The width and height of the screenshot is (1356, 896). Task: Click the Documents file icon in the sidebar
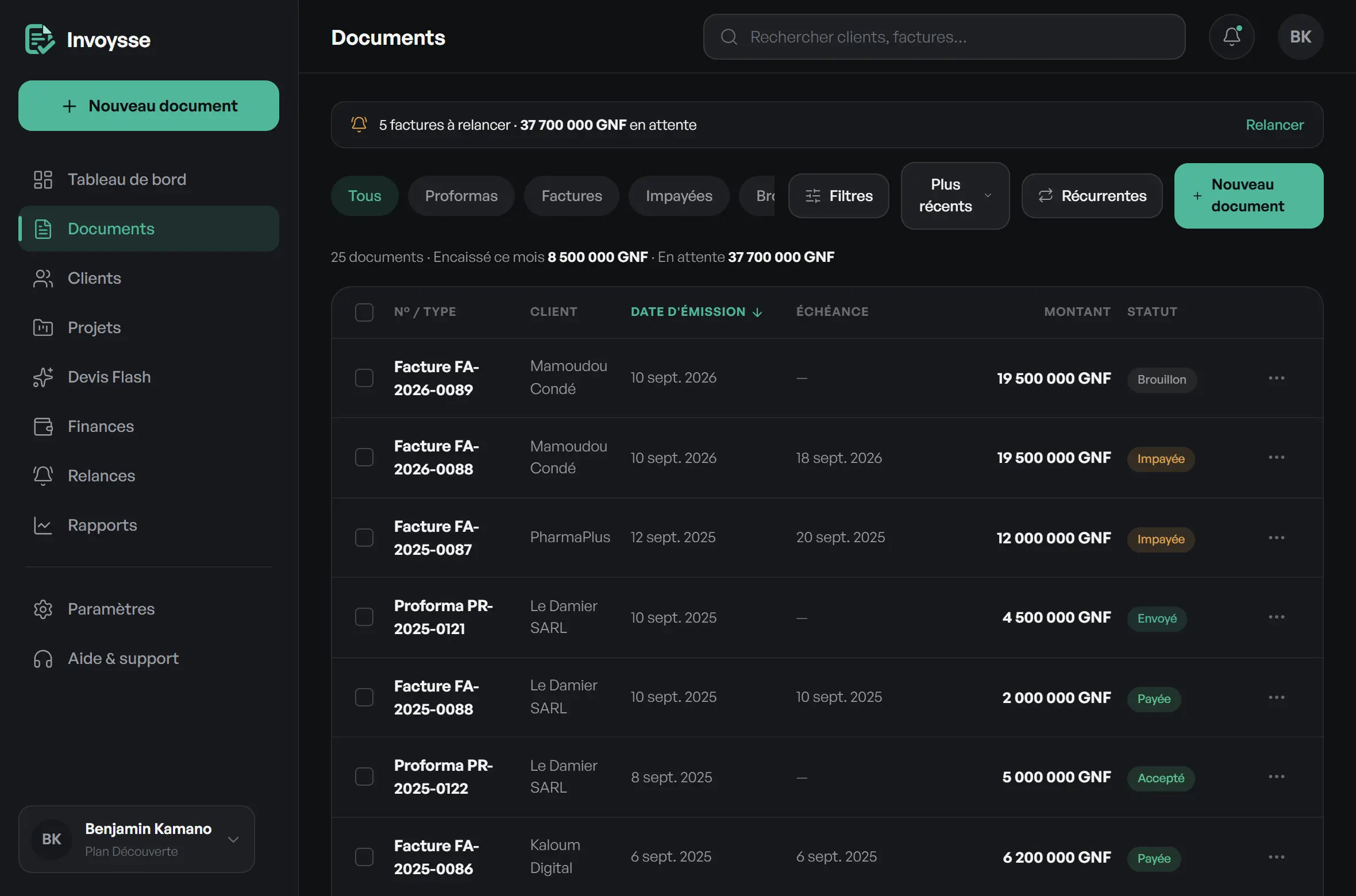click(43, 229)
